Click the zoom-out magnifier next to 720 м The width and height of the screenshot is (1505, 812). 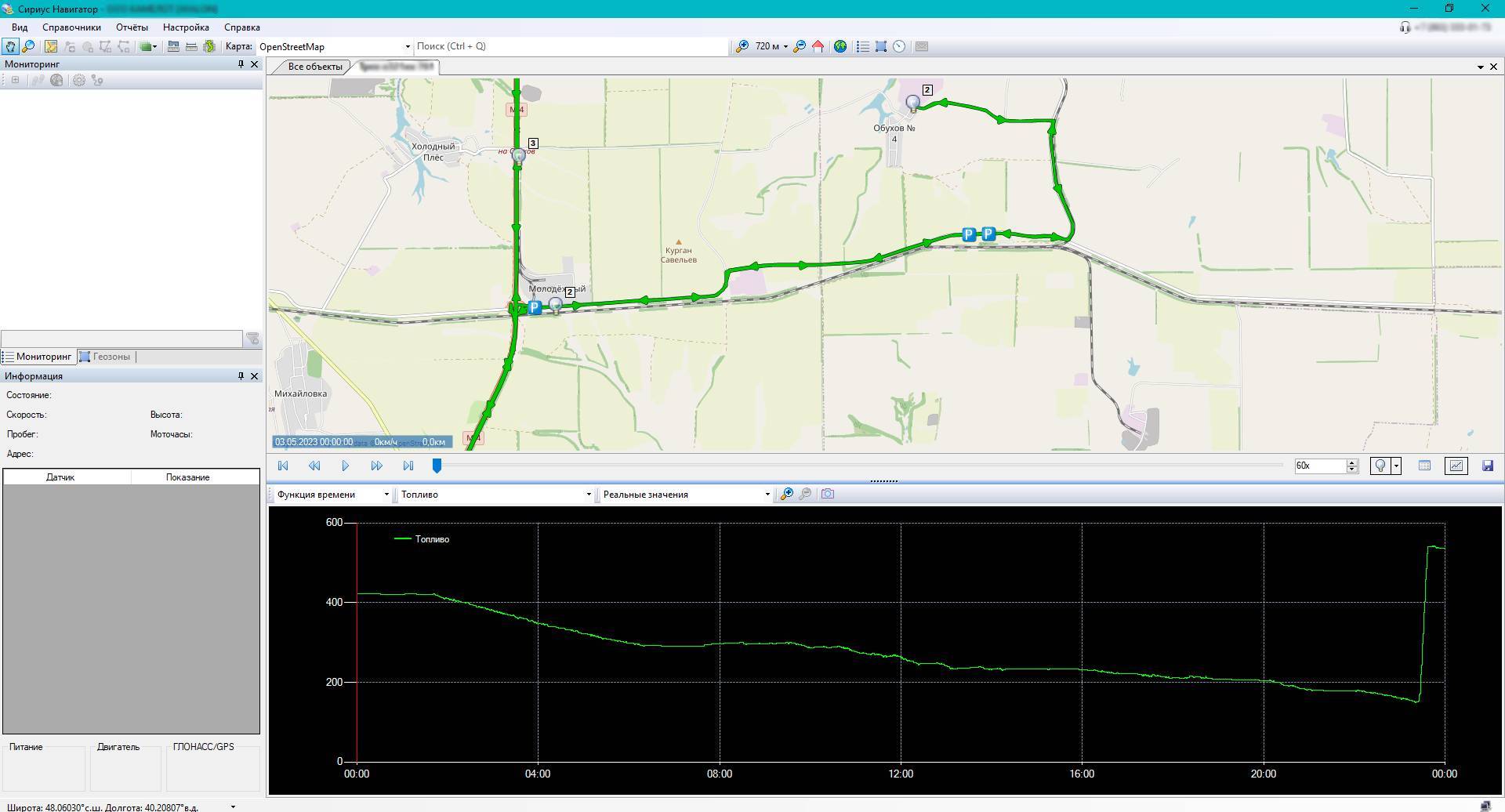tap(799, 46)
